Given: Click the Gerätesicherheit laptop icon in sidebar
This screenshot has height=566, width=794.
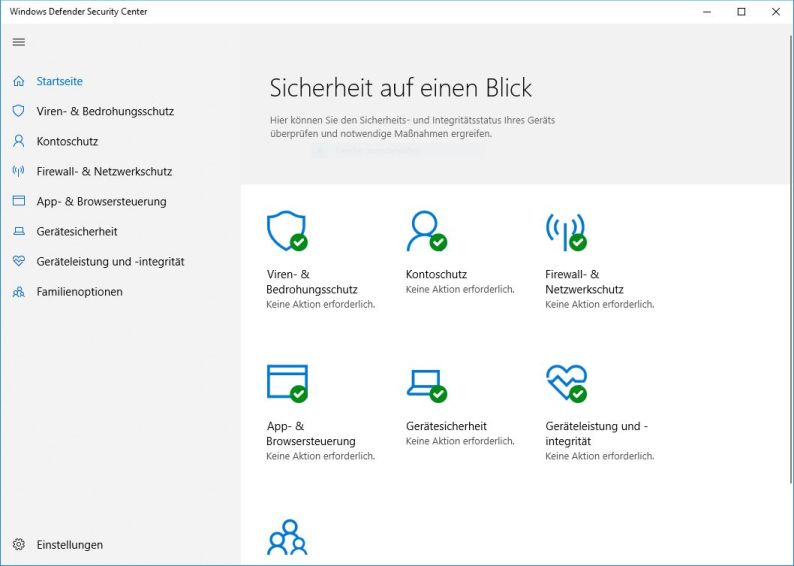Looking at the screenshot, I should click(19, 231).
